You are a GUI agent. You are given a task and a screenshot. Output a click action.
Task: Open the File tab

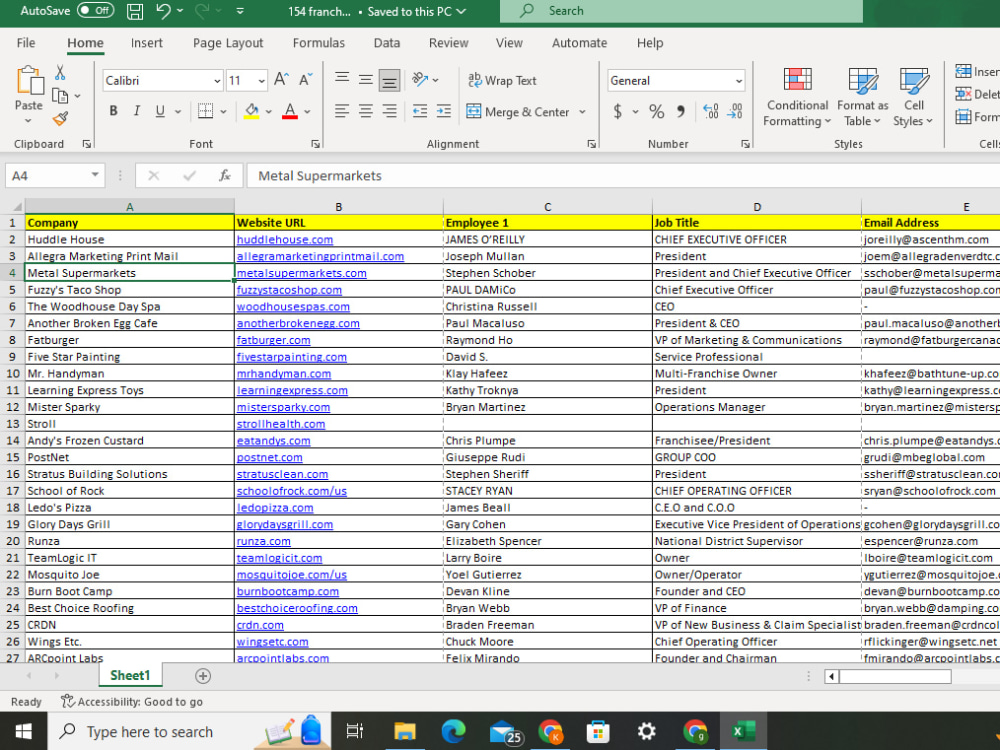26,43
